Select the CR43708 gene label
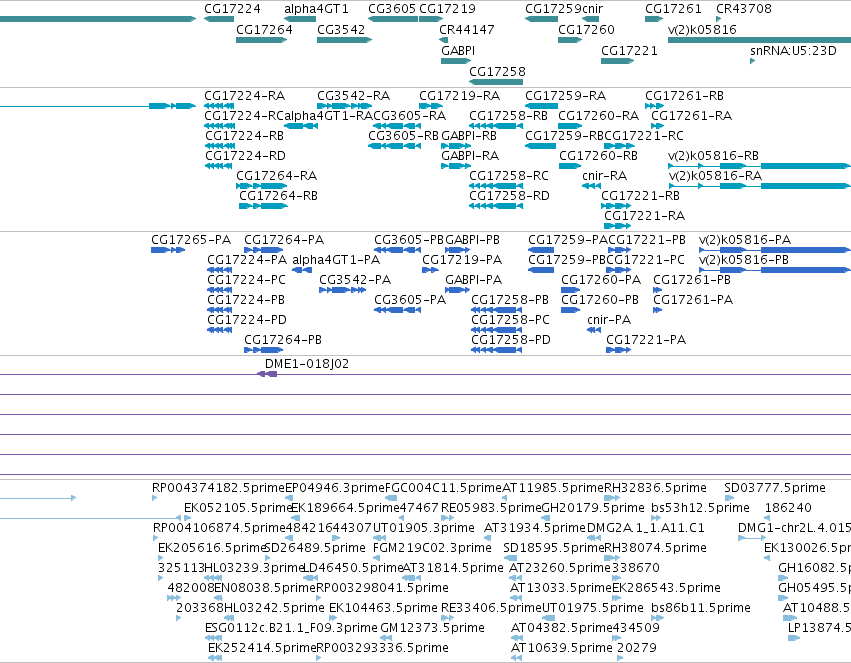The height and width of the screenshot is (663, 851). point(744,9)
